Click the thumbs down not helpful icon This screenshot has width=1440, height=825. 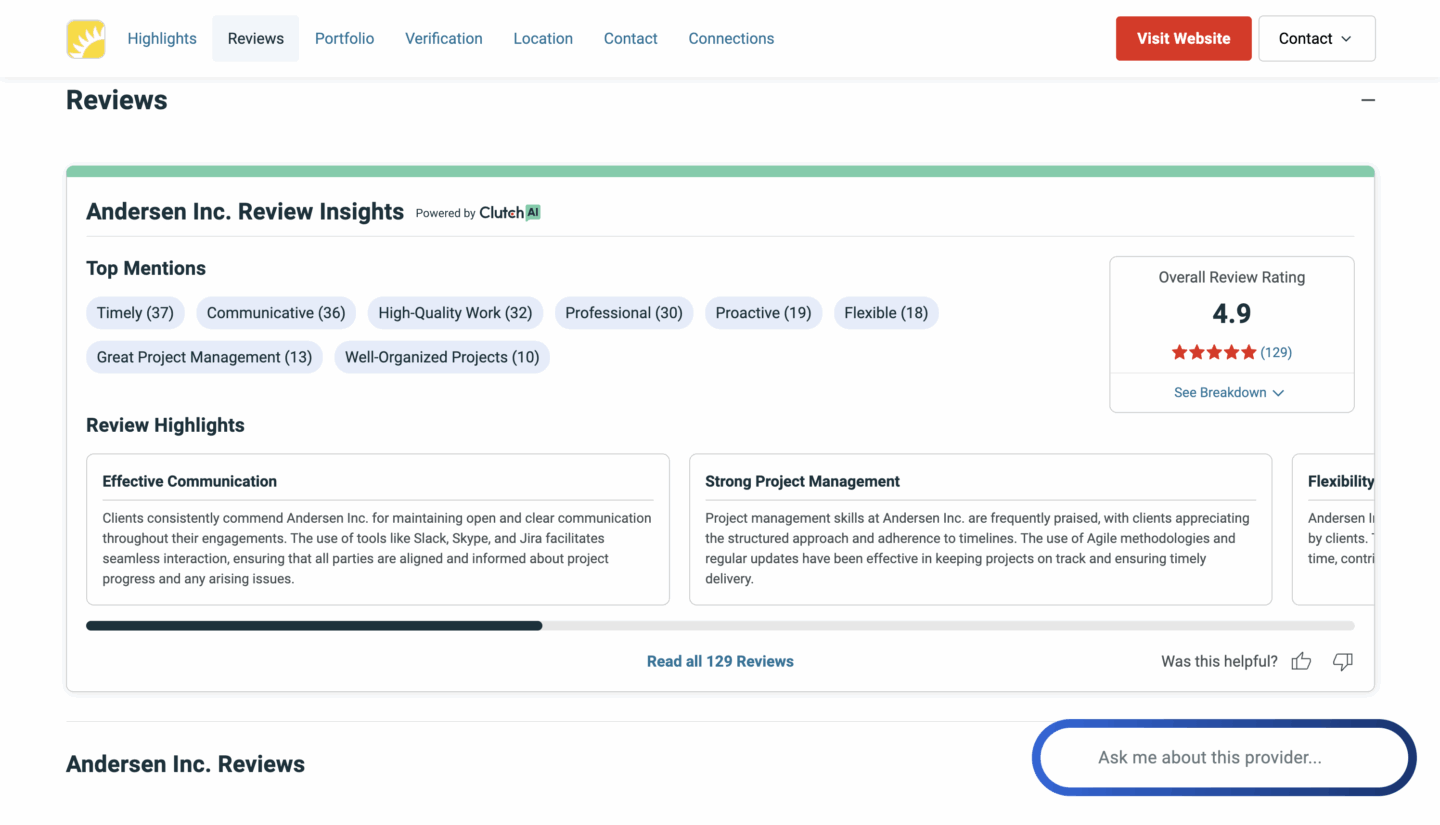pos(1343,661)
